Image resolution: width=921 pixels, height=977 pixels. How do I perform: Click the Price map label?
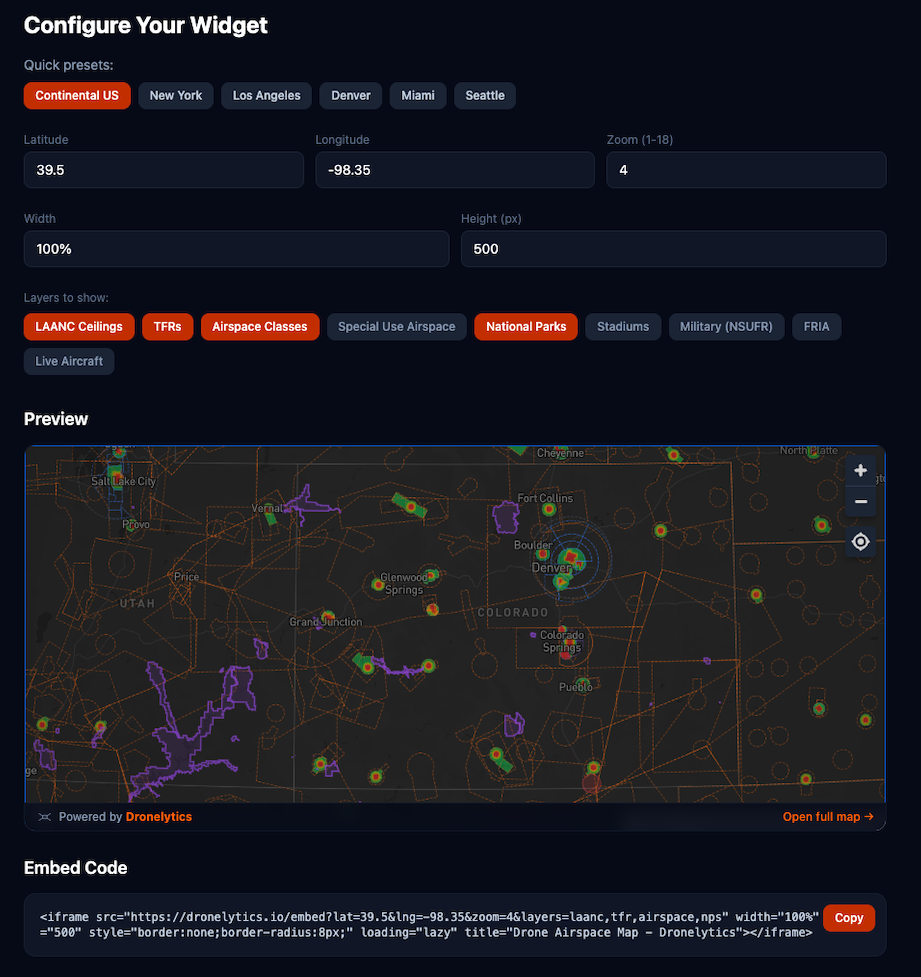(186, 576)
